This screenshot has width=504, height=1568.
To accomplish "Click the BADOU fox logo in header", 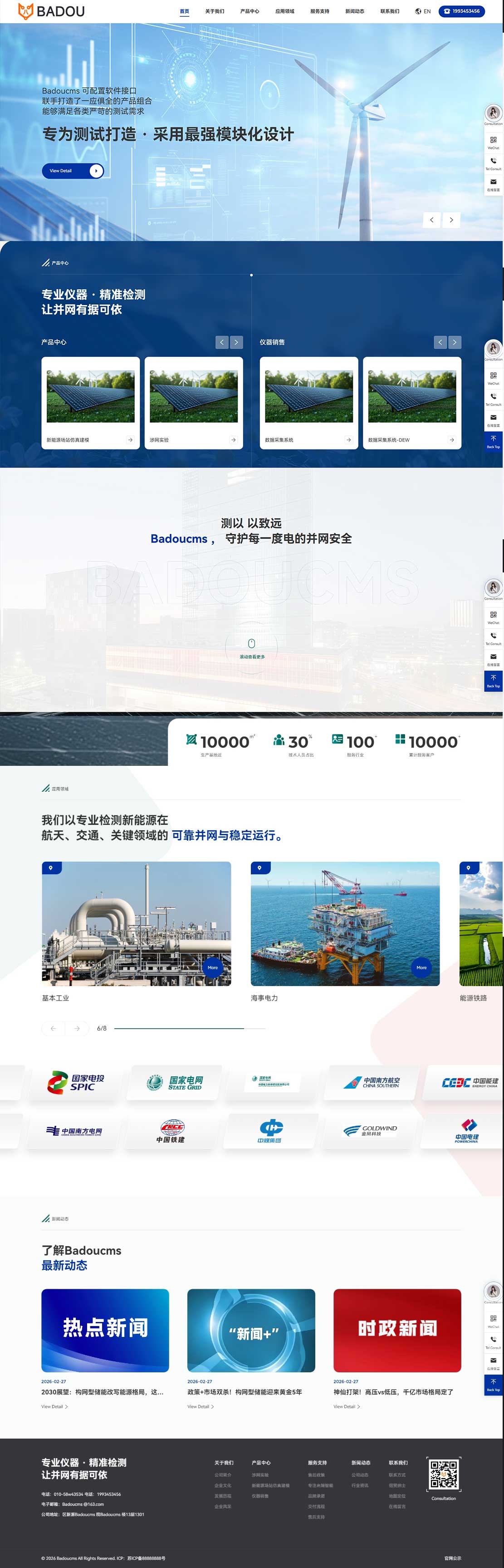I will [51, 11].
